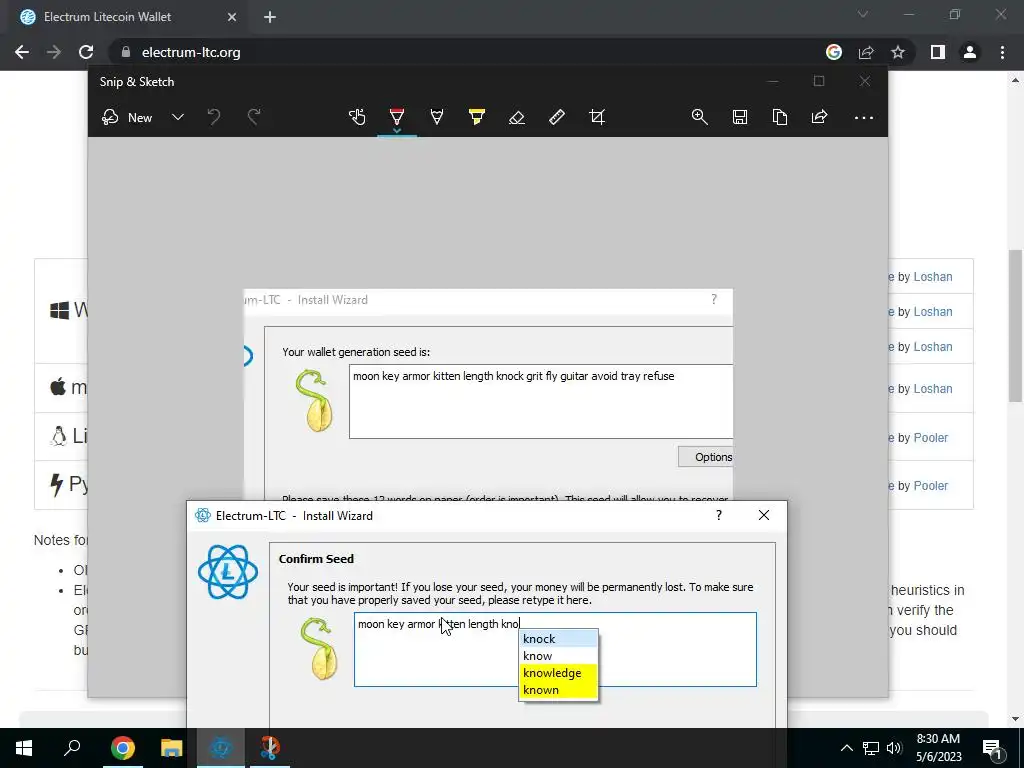1024x768 pixels.
Task: Reload the electrum-ltc.org page
Action: click(86, 52)
